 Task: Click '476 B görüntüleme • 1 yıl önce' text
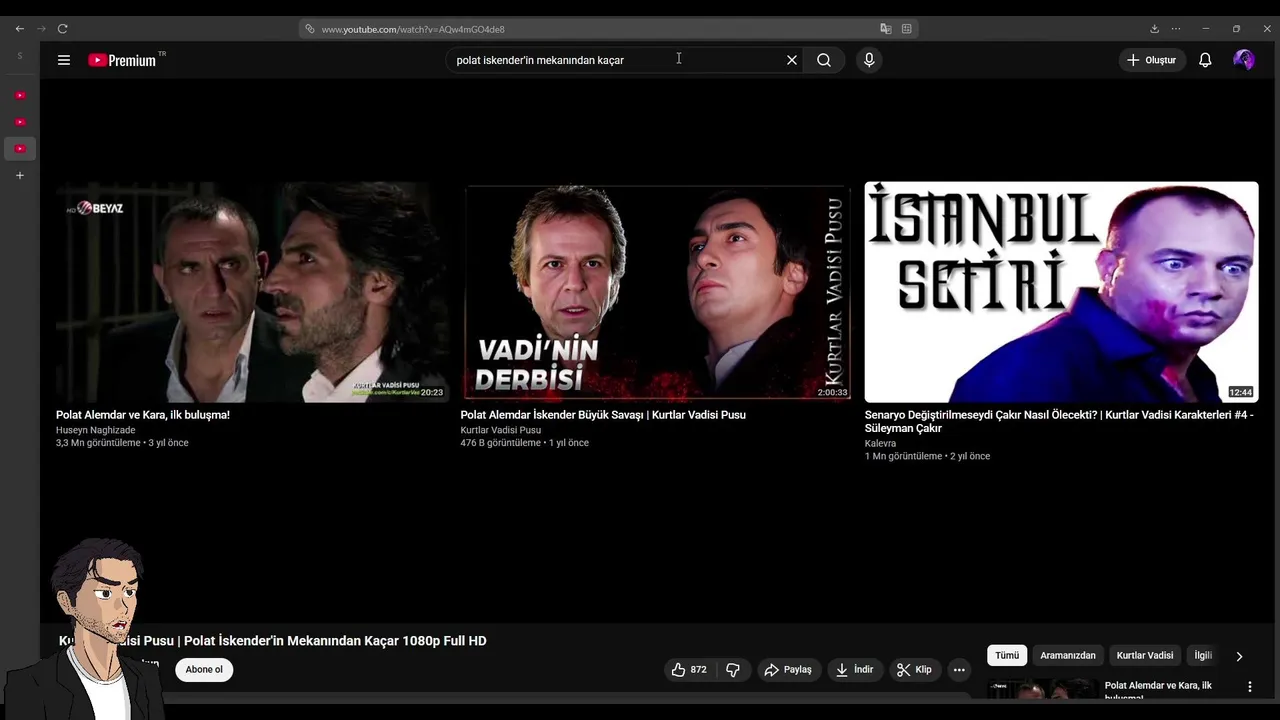tap(525, 443)
